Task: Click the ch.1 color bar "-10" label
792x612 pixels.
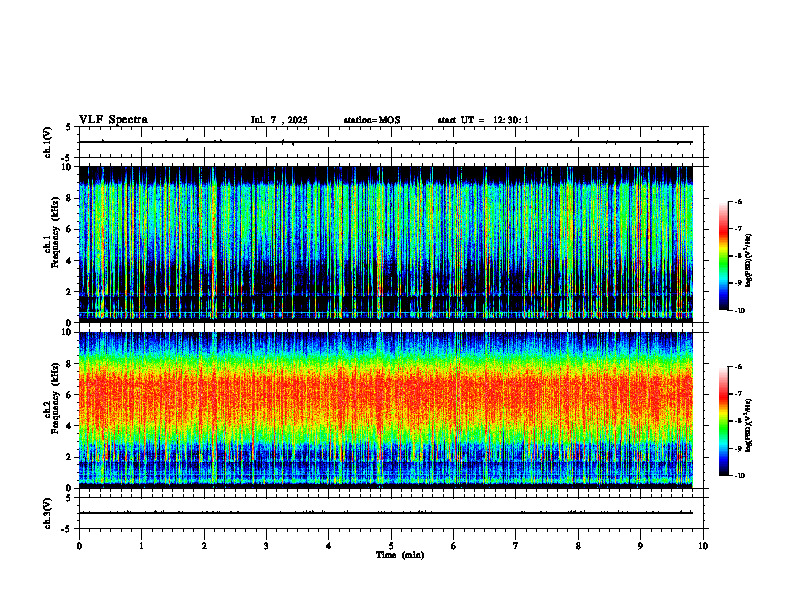Action: (x=739, y=311)
